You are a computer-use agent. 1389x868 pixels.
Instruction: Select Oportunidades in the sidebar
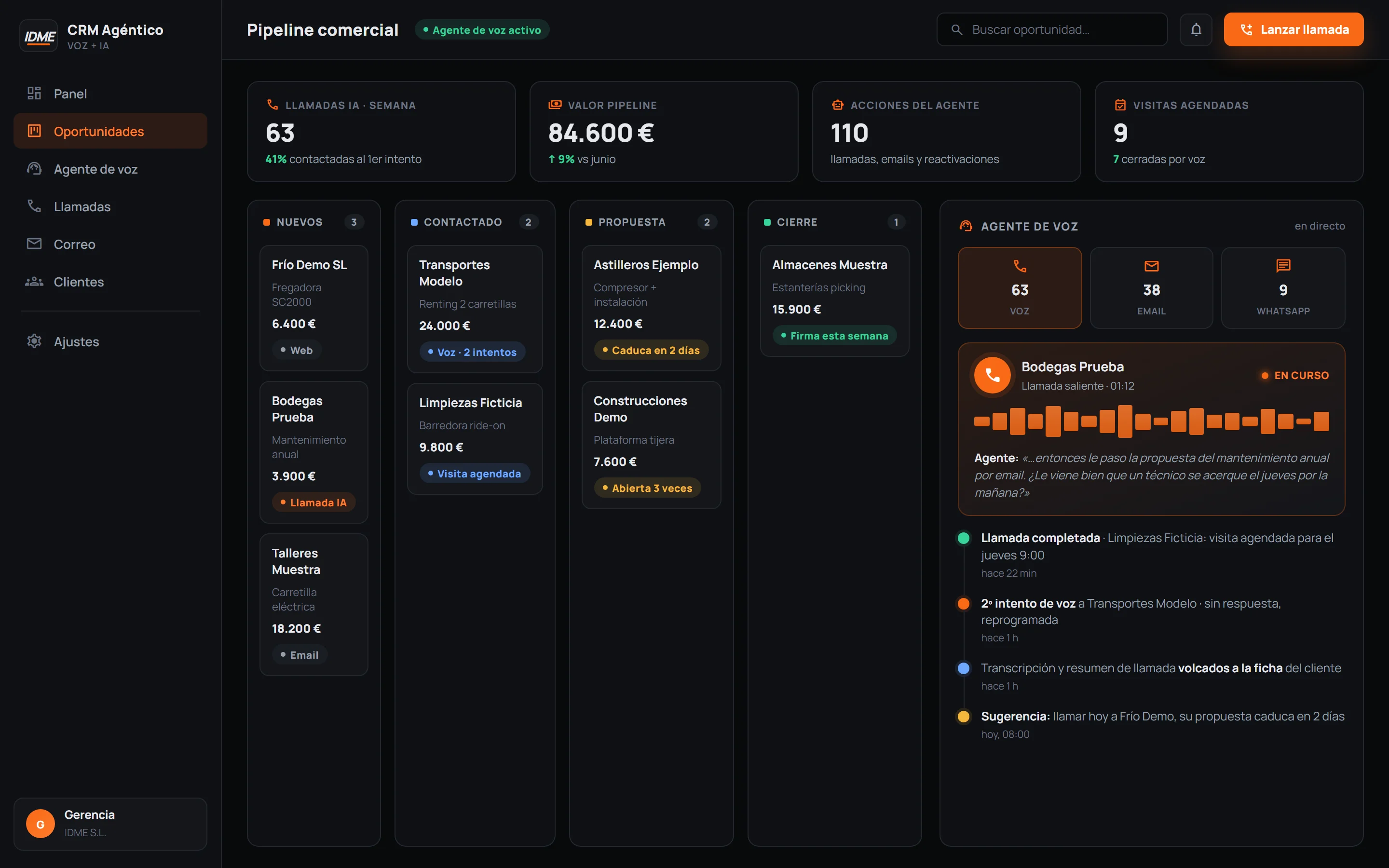[110, 131]
